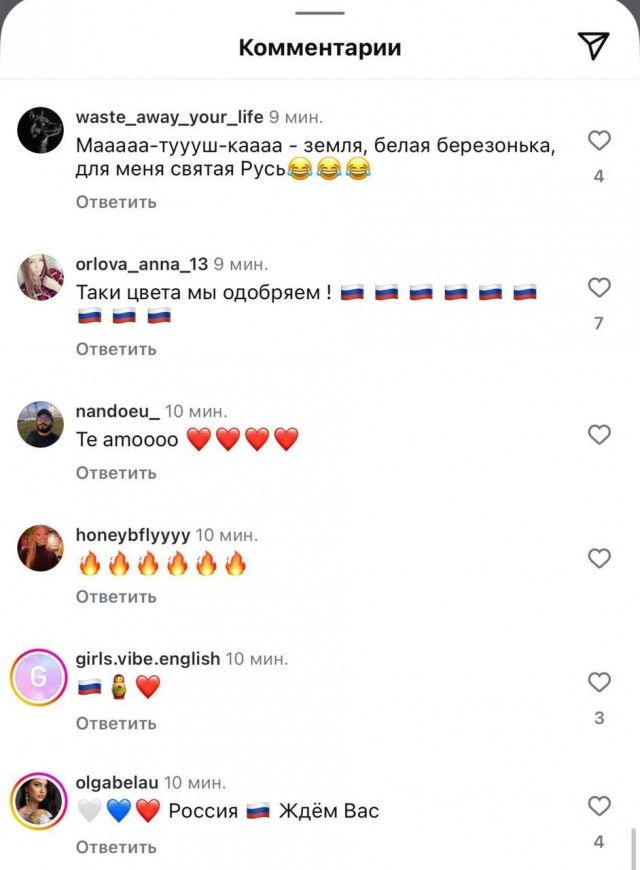Open username link olgabelau

tap(117, 782)
